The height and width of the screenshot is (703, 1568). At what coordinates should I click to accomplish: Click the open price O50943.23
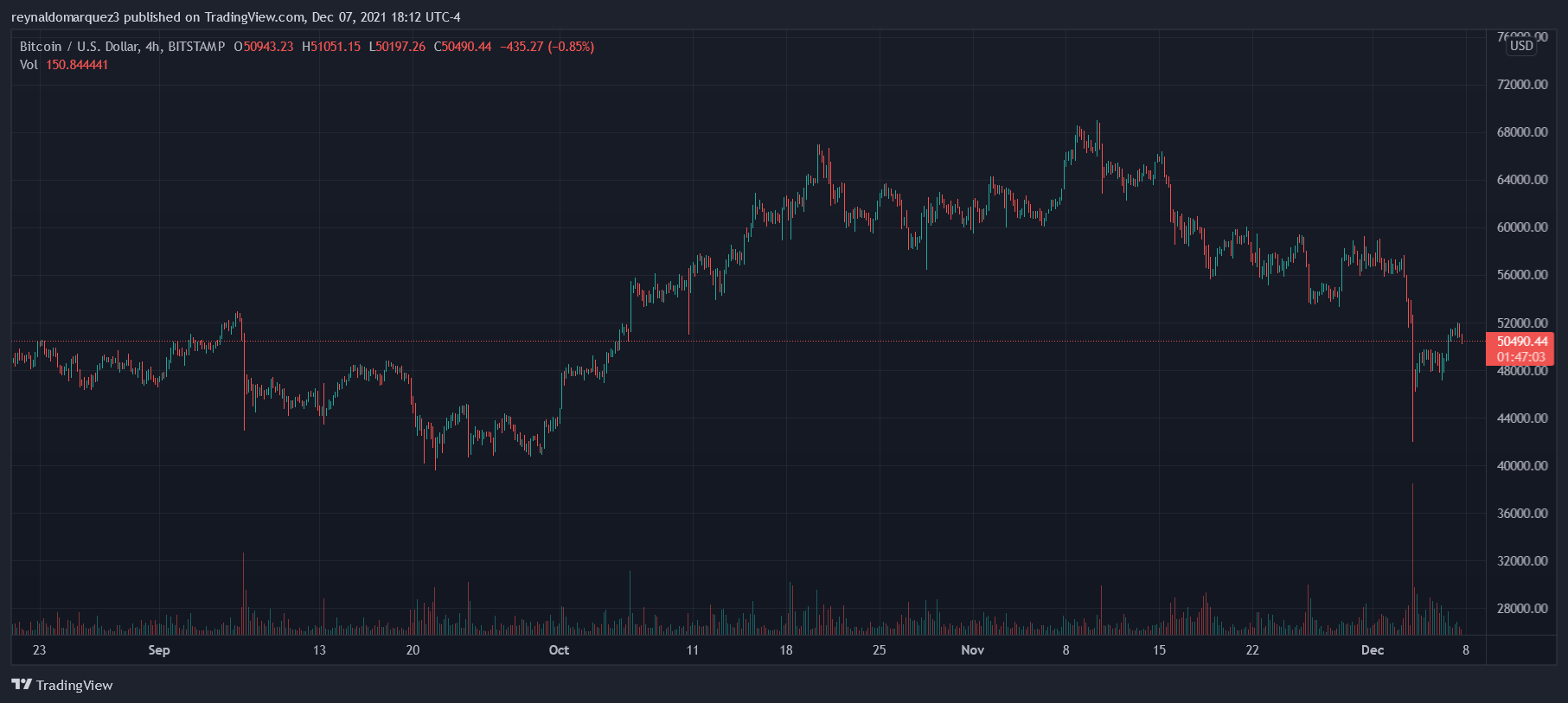coord(264,47)
